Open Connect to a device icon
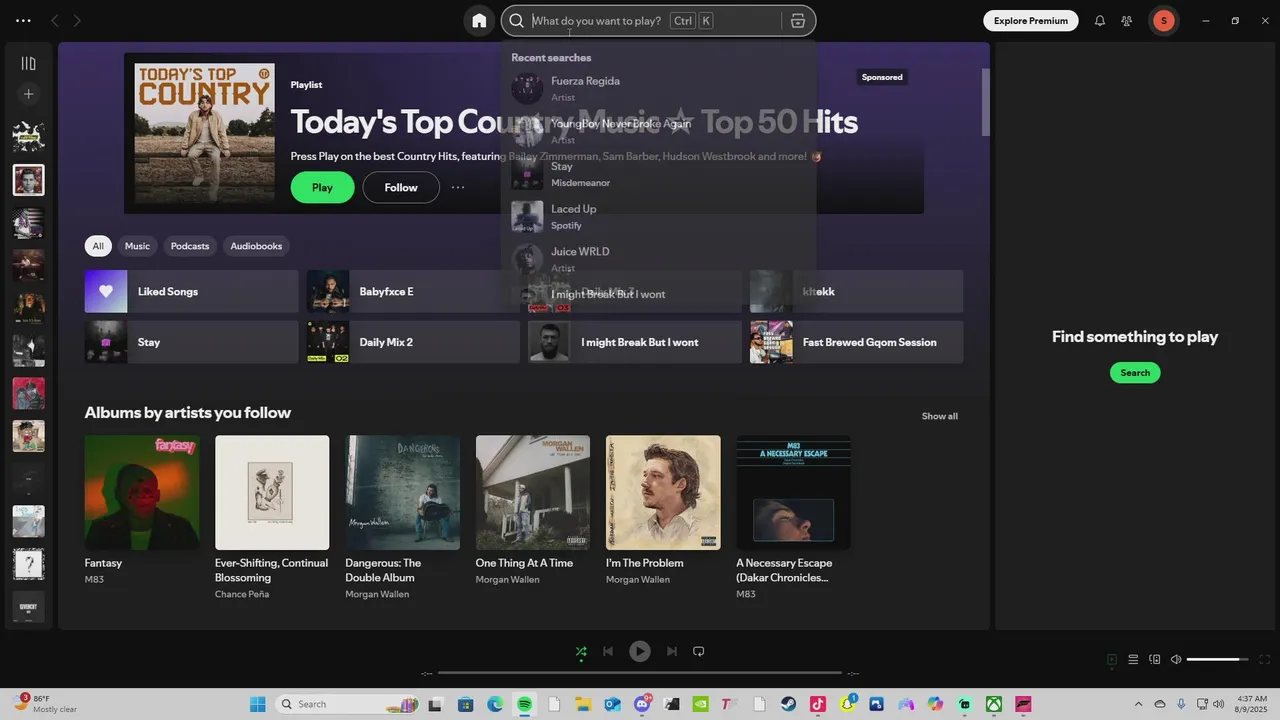Screen dimensions: 1280x720 tap(1155, 660)
